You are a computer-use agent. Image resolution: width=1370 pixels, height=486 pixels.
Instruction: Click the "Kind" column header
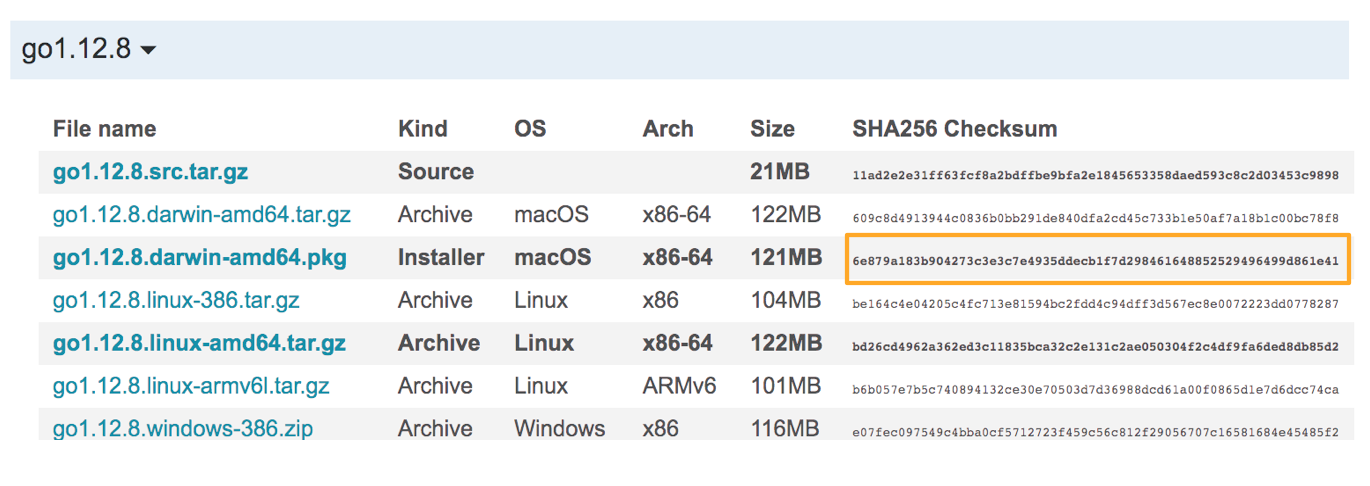point(423,129)
